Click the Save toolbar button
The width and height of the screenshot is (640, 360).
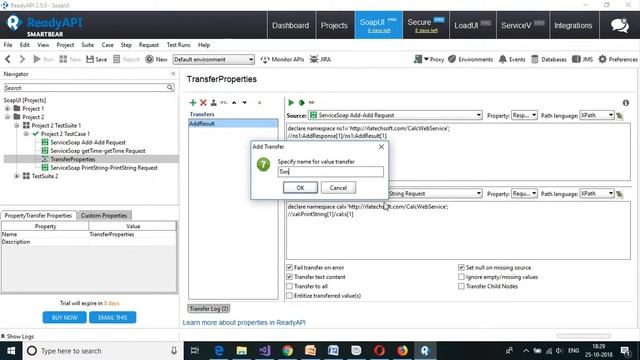(97, 59)
